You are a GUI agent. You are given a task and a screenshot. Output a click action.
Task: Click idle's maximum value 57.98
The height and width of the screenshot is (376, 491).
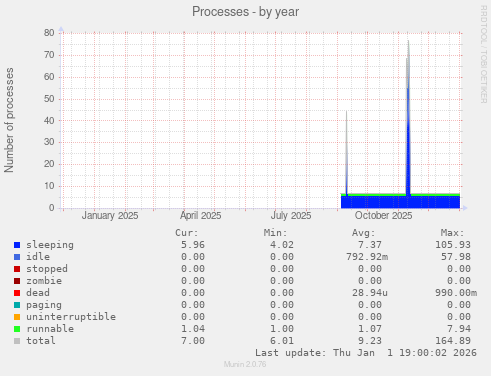[456, 257]
